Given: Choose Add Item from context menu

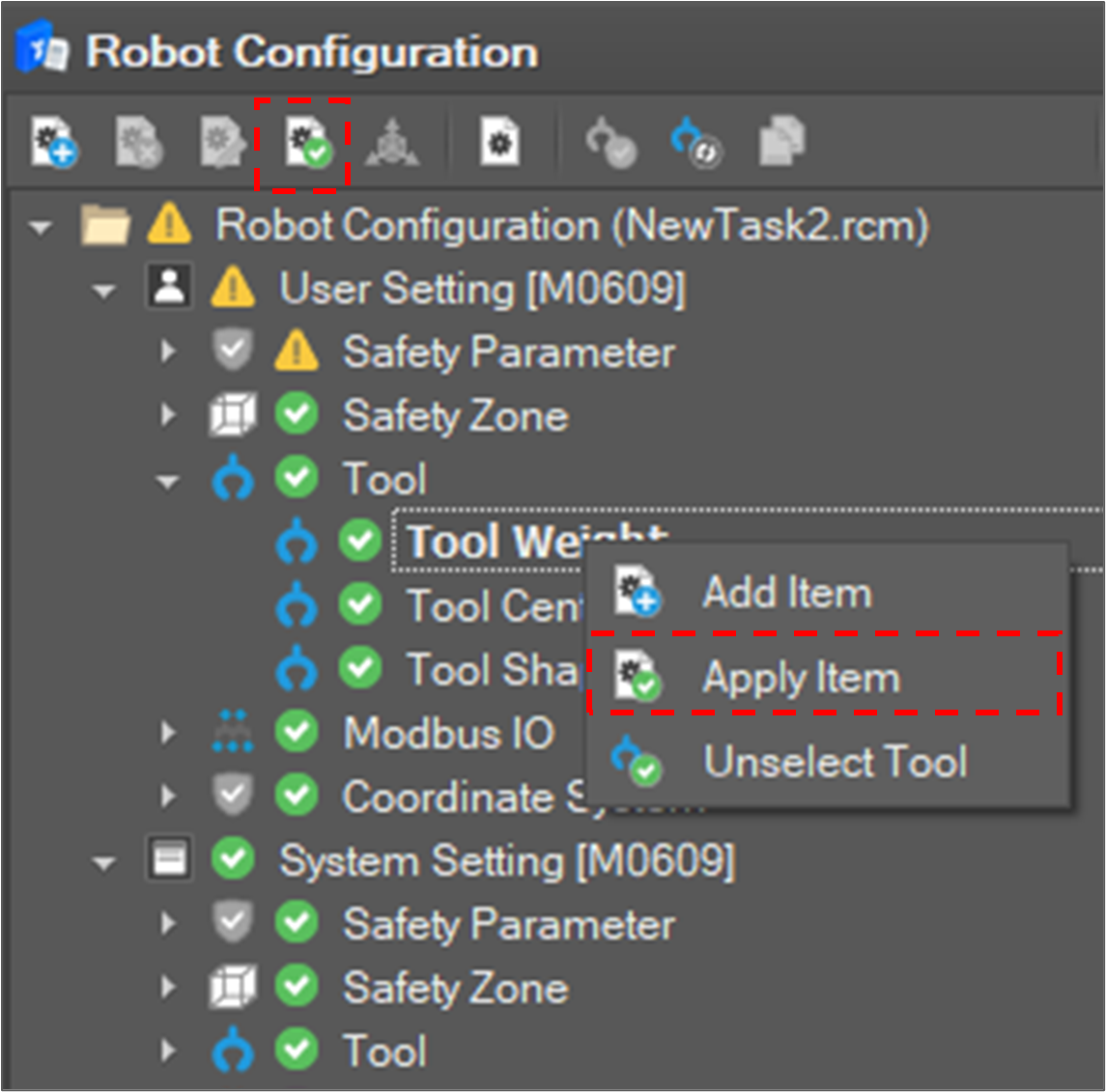Looking at the screenshot, I should point(786,592).
